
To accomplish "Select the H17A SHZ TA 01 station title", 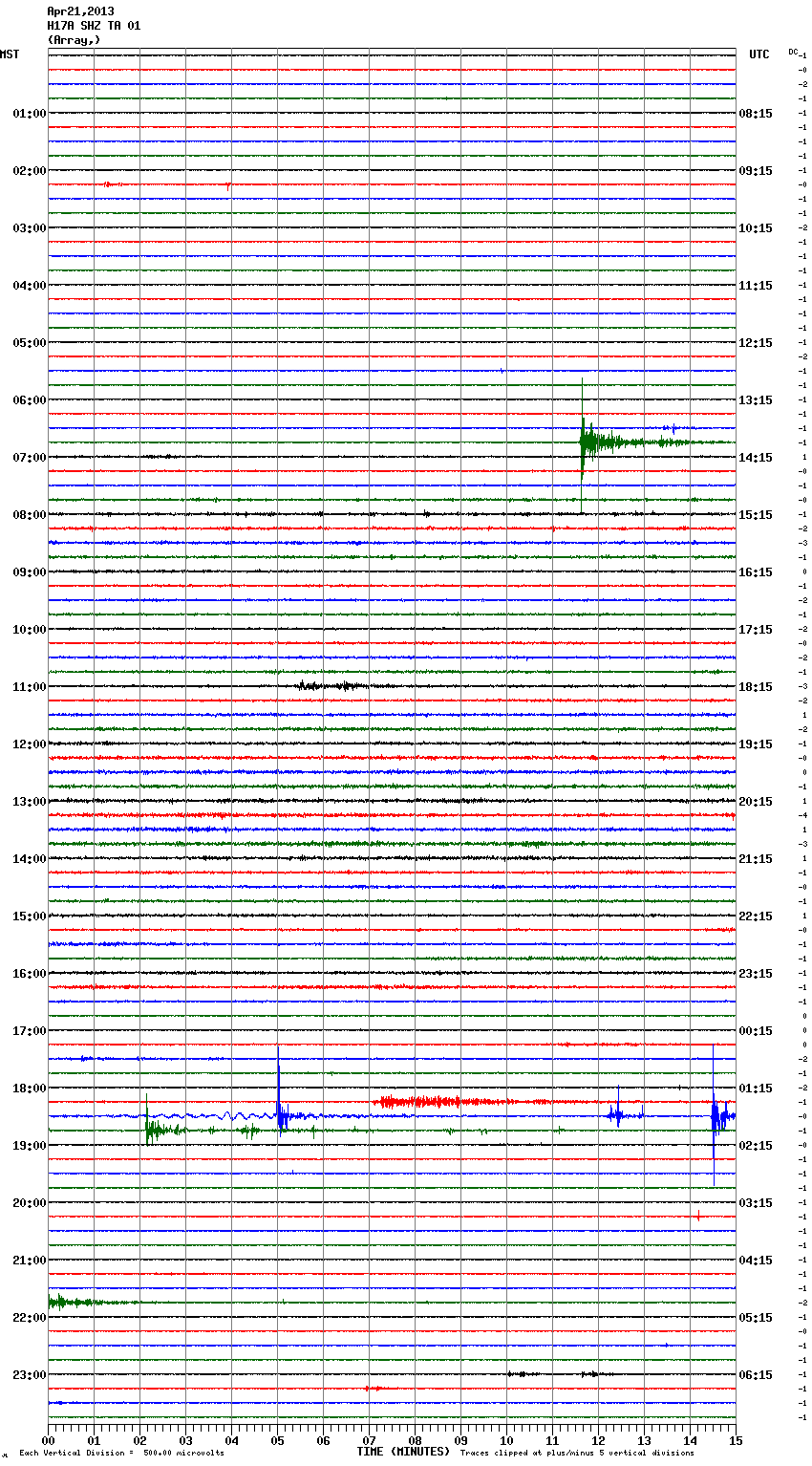I will (x=94, y=26).
